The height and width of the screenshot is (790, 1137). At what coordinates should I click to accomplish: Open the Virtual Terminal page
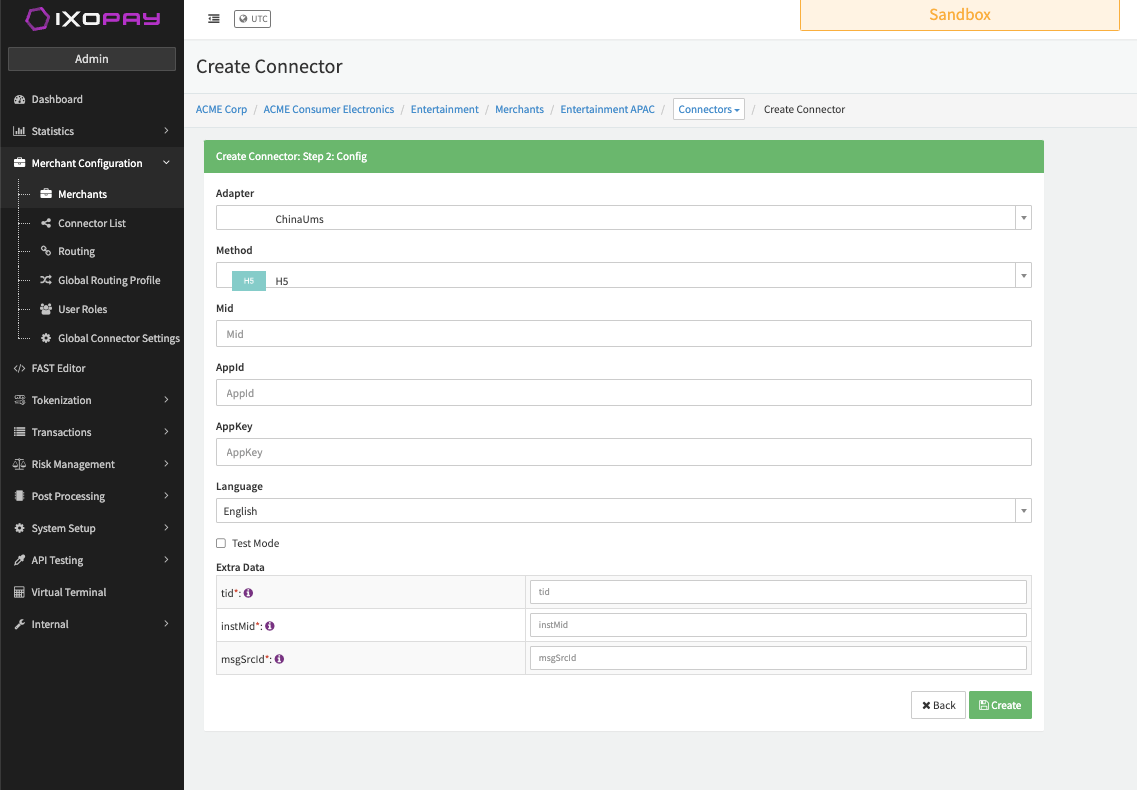click(x=68, y=592)
